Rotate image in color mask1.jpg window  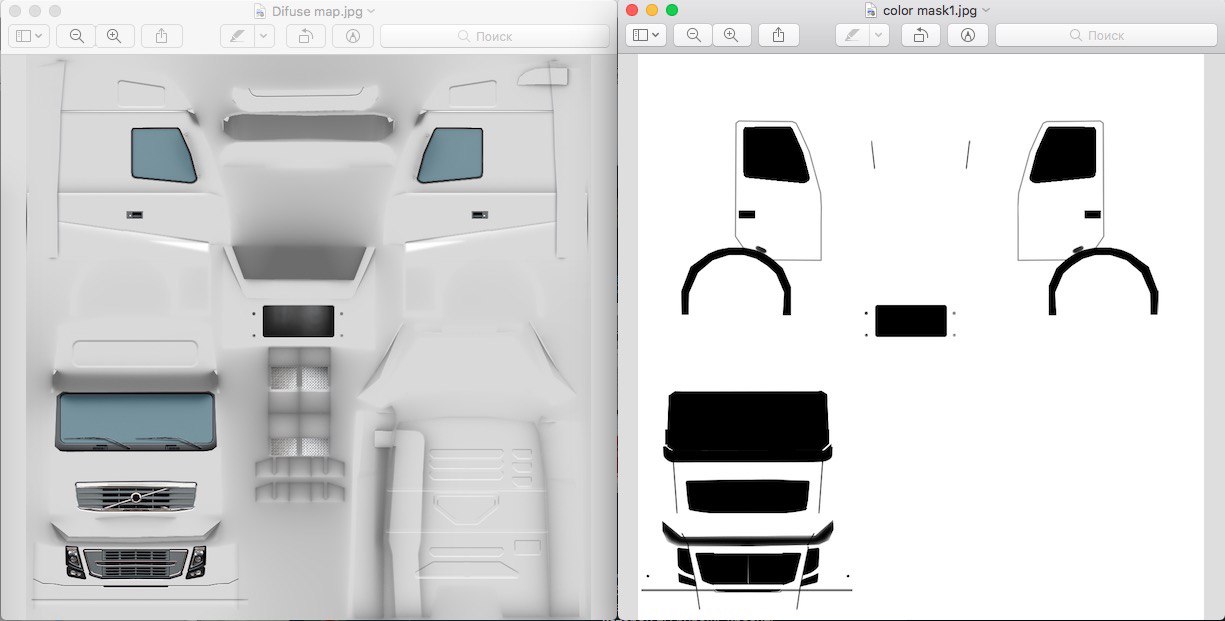[x=920, y=35]
